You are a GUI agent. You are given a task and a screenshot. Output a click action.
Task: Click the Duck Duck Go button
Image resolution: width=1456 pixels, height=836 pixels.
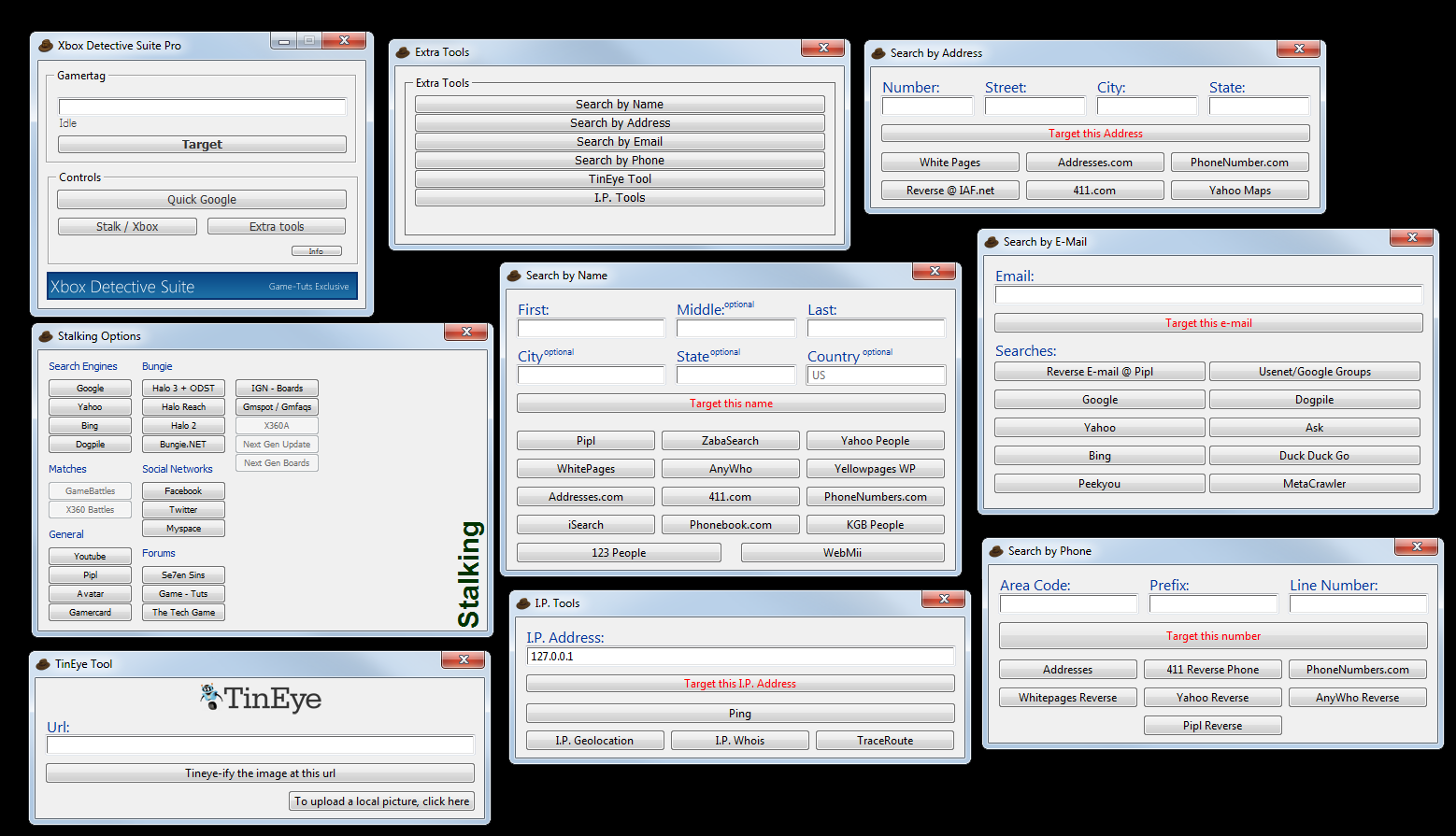point(1315,456)
